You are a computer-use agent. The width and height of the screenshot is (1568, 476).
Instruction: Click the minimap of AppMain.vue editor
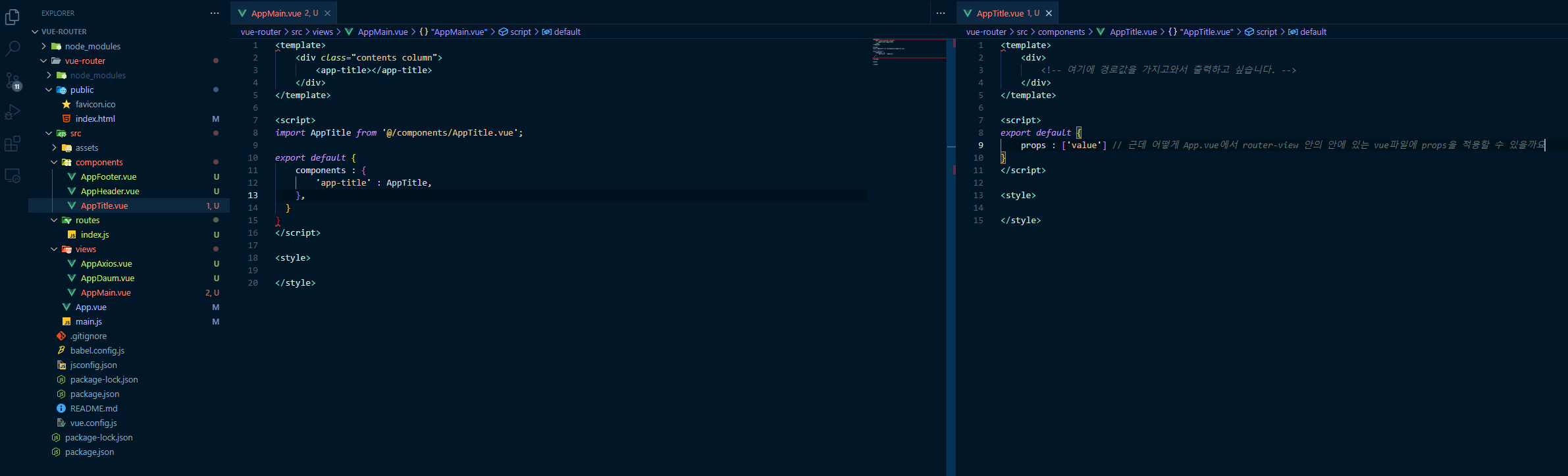(x=908, y=51)
